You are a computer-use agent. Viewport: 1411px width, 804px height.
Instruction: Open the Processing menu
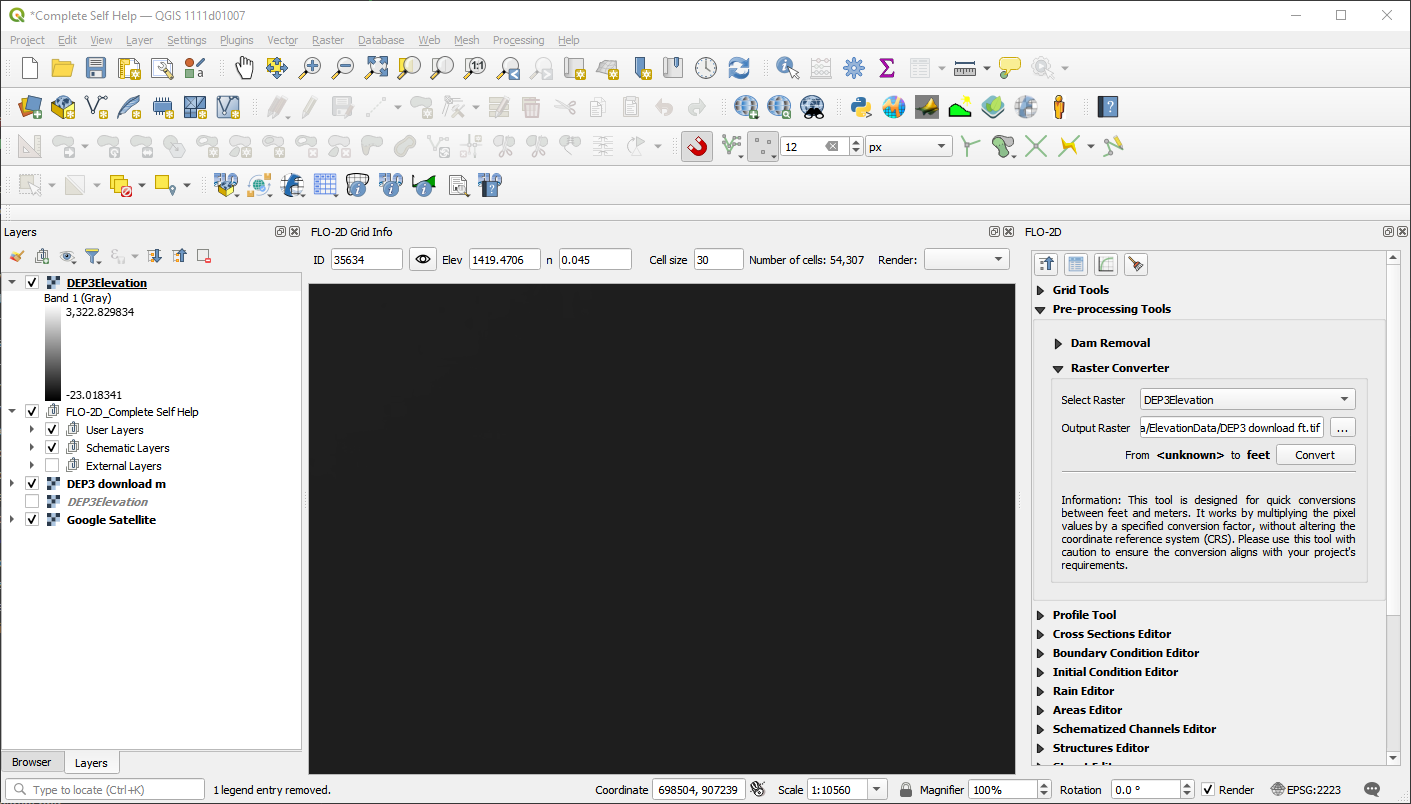pos(518,40)
